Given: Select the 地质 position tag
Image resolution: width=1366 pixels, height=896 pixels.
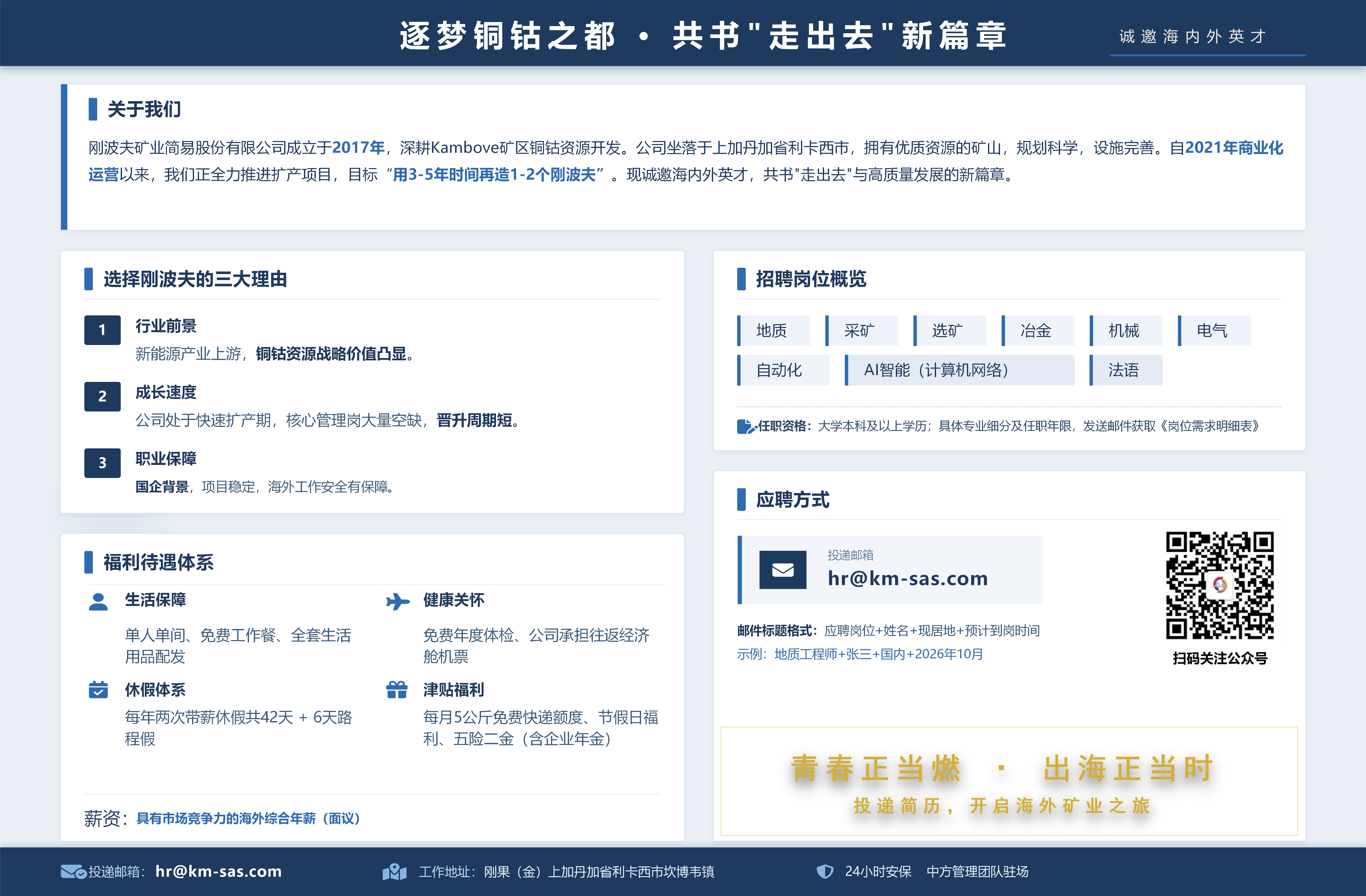Looking at the screenshot, I should [773, 330].
